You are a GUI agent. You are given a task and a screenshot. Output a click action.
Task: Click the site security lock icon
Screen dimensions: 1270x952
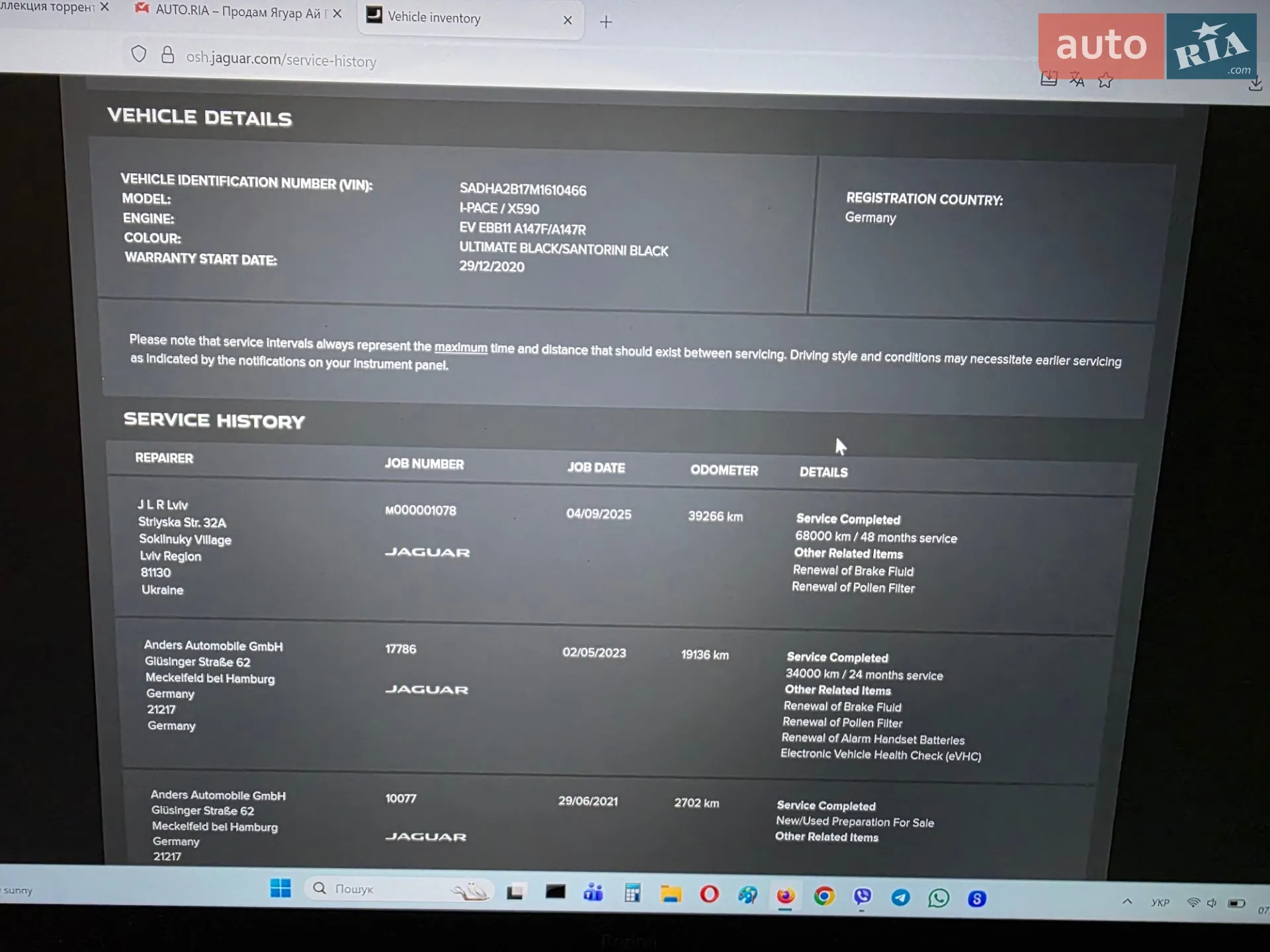pos(168,54)
